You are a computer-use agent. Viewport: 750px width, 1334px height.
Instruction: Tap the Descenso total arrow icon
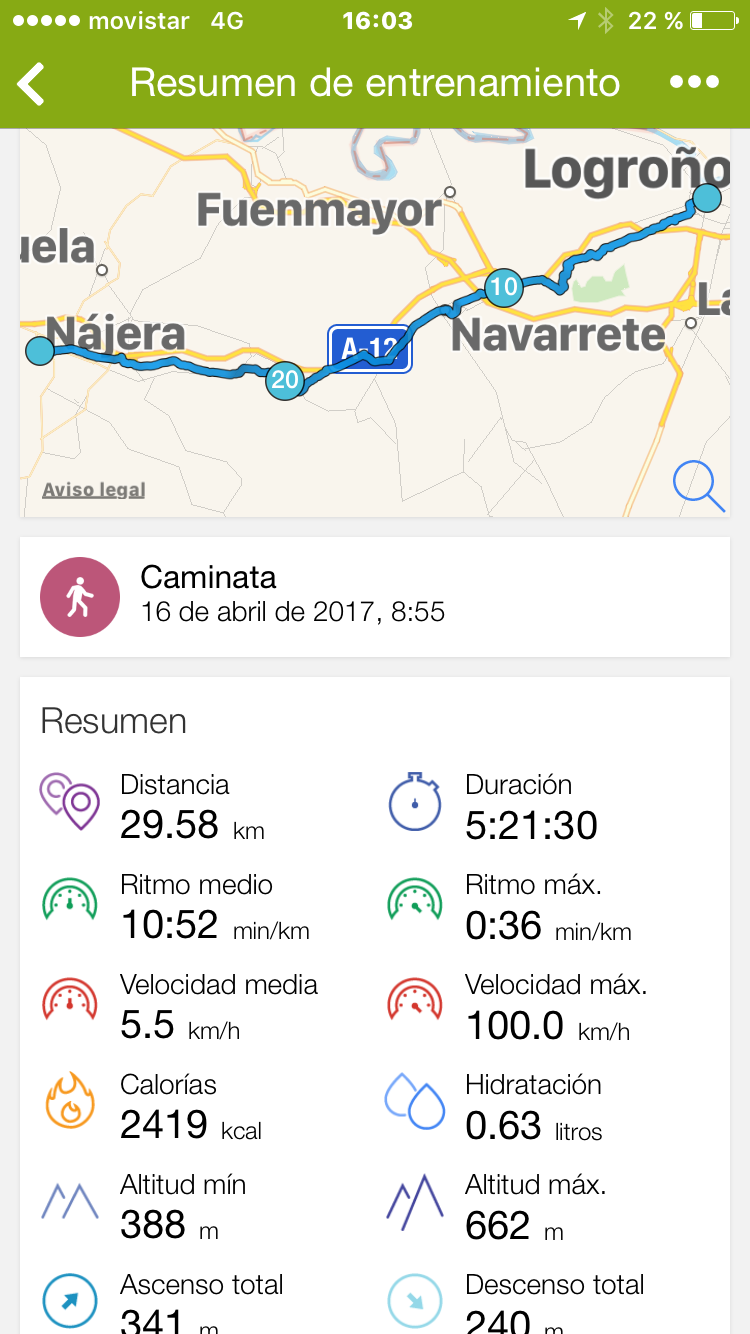415,1300
